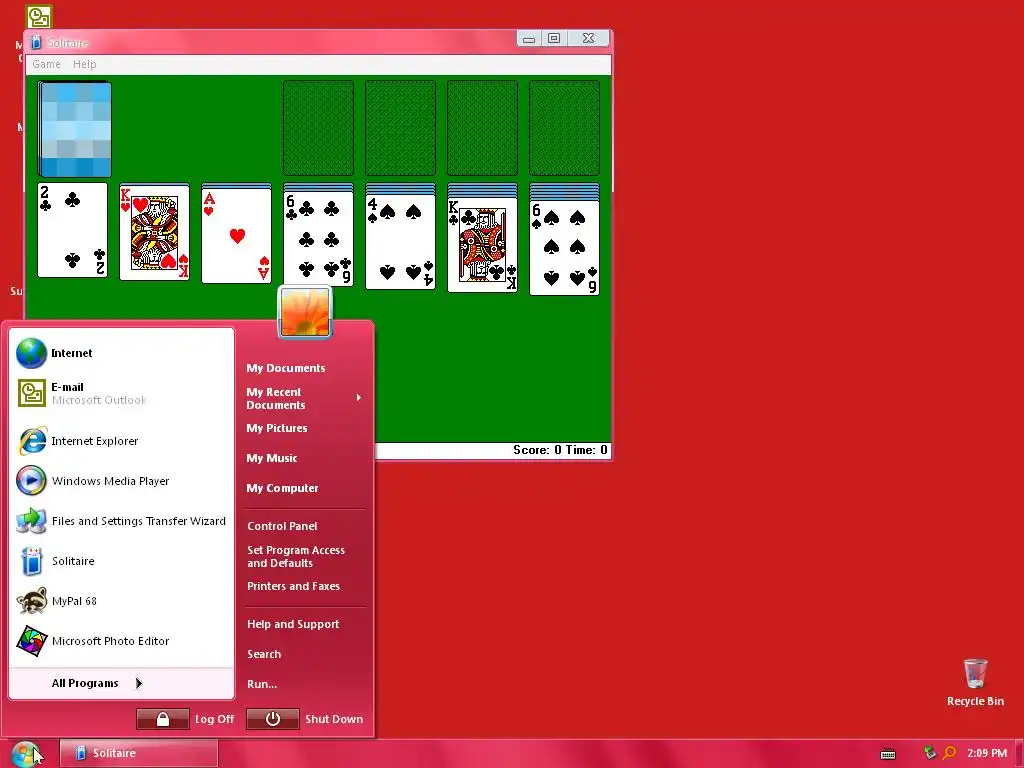1024x768 pixels.
Task: Click the green network tray icon
Action: point(930,753)
